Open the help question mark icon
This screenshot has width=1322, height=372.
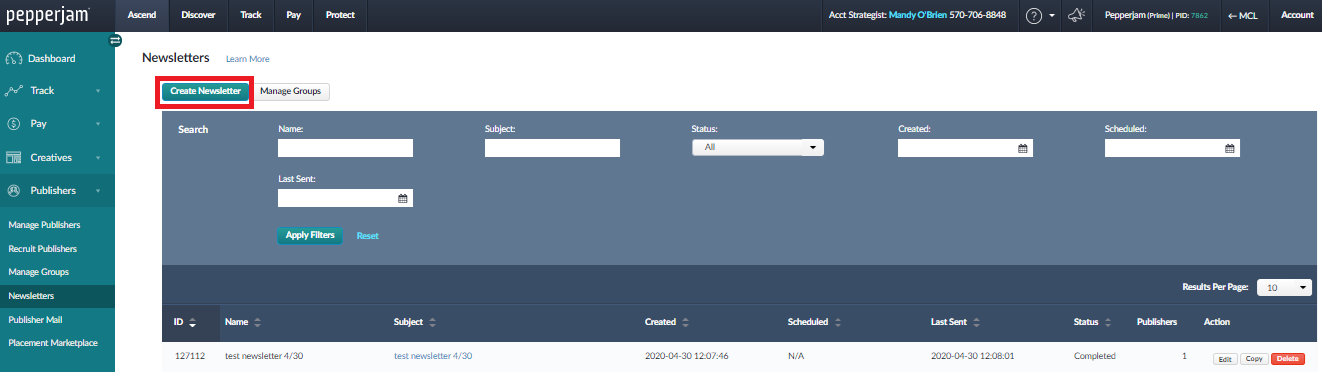1034,16
